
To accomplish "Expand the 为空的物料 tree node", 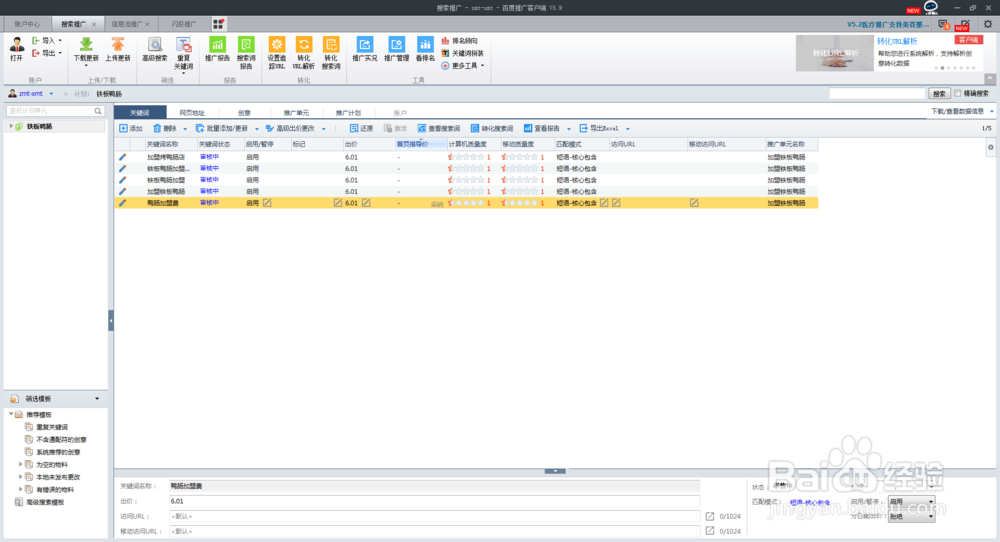I will point(20,464).
